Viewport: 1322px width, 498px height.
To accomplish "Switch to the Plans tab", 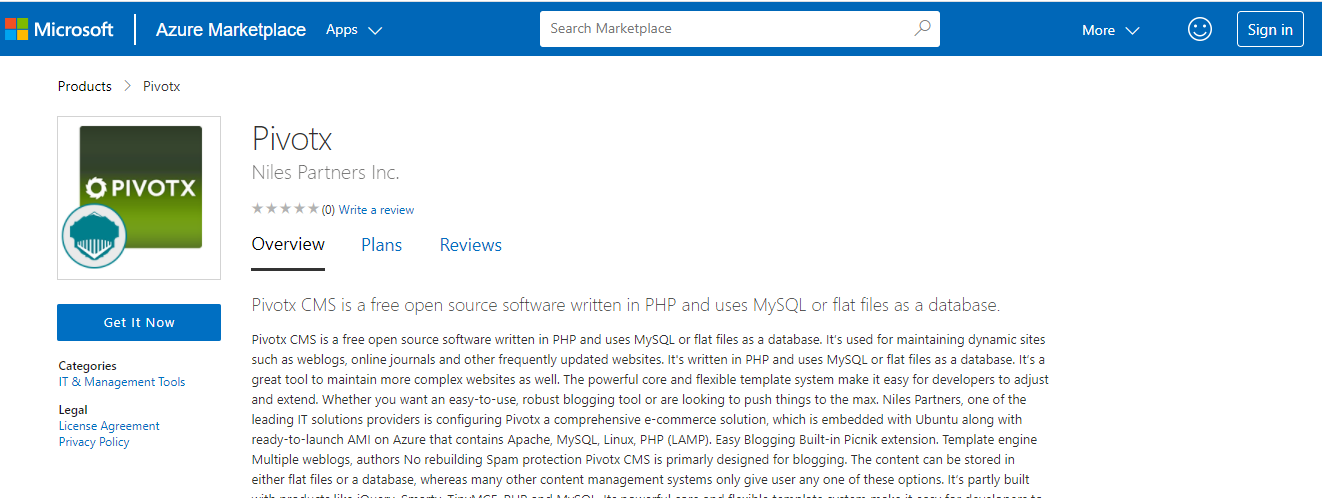I will (x=381, y=245).
